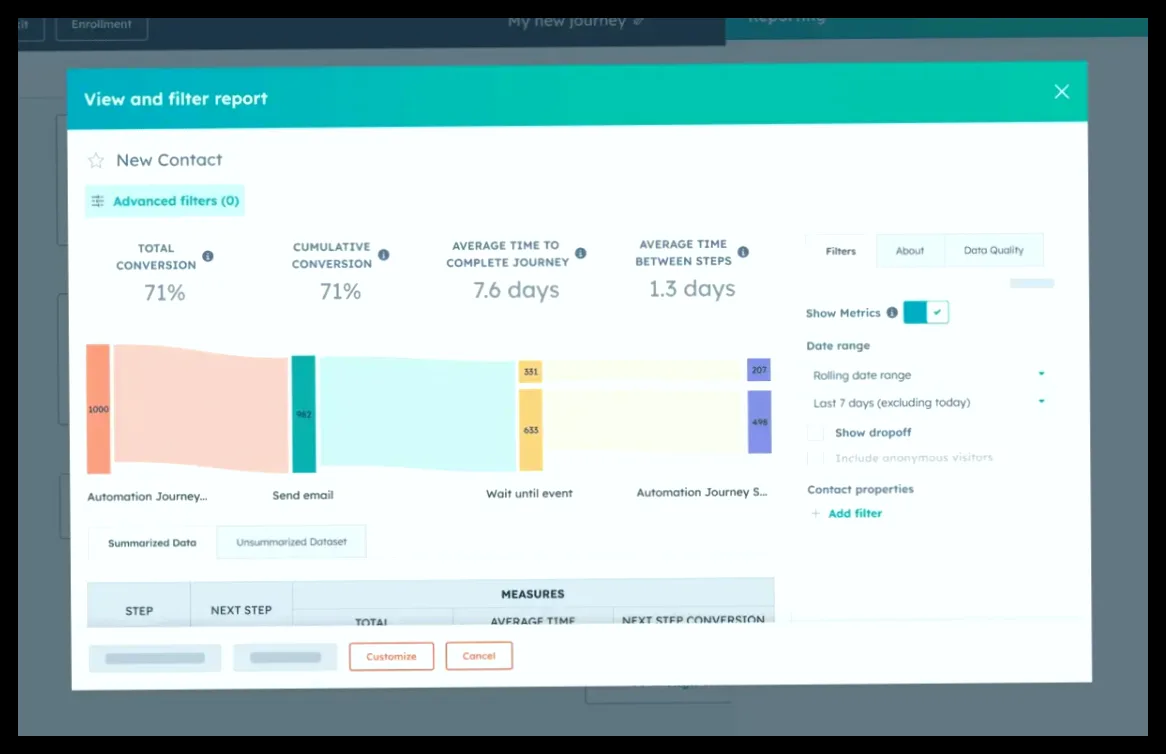This screenshot has height=754, width=1166.
Task: Close the View and filter report dialog
Action: [x=1062, y=91]
